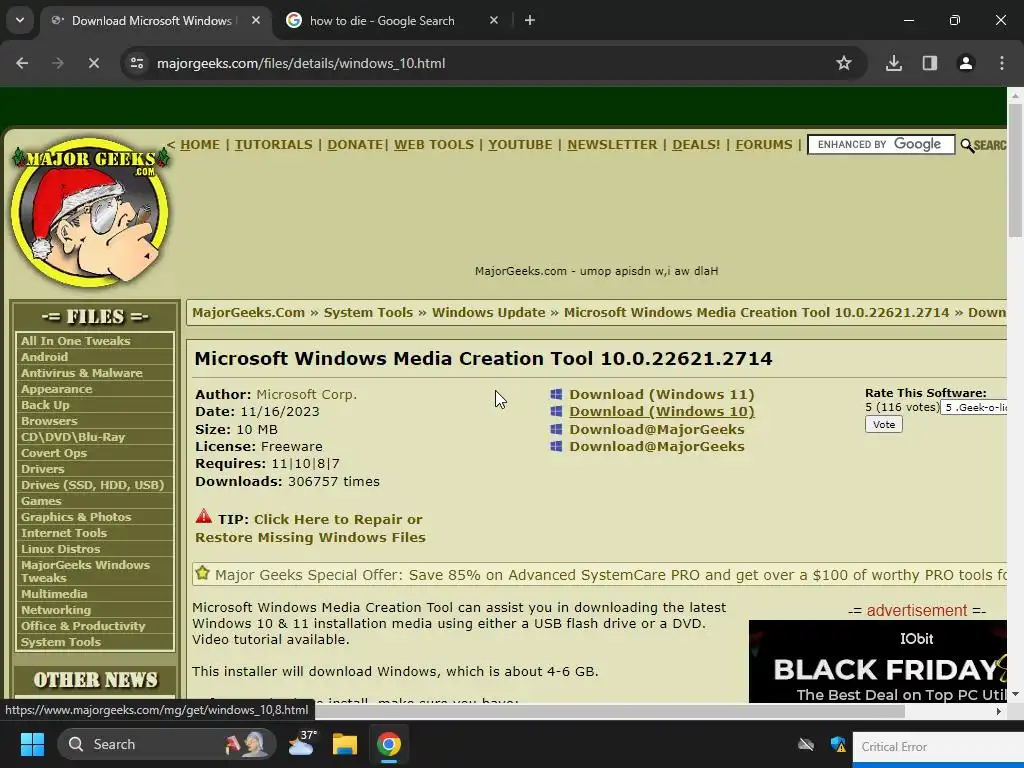Click the Critical Error notification
The image size is (1024, 768).
click(938, 747)
